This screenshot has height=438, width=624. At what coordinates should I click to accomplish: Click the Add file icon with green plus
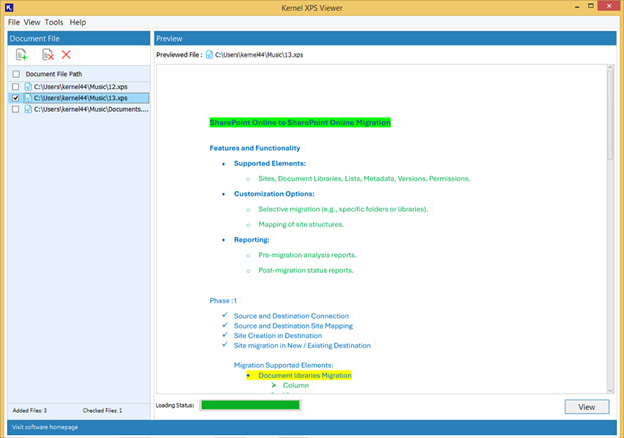tap(21, 55)
